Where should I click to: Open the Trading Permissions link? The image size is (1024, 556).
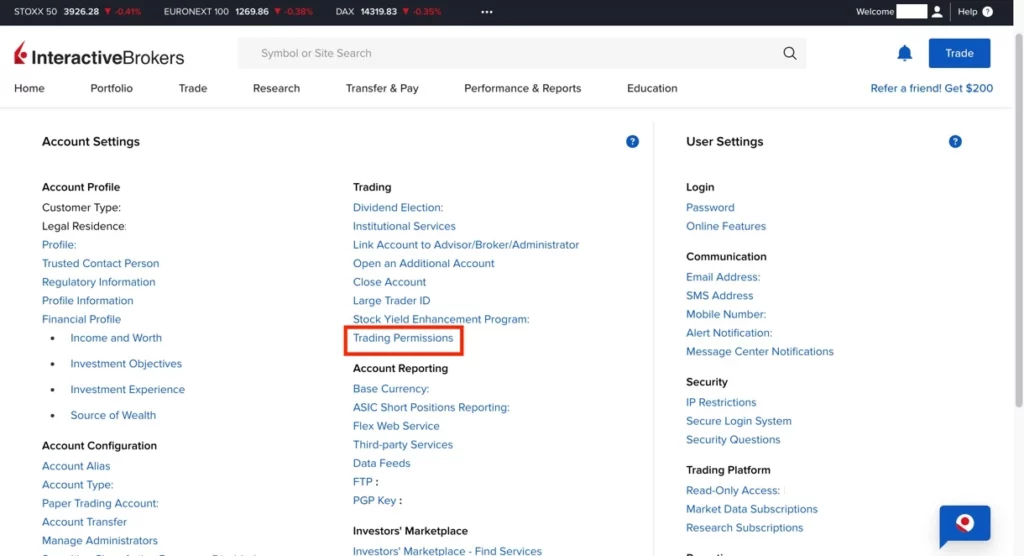point(403,338)
